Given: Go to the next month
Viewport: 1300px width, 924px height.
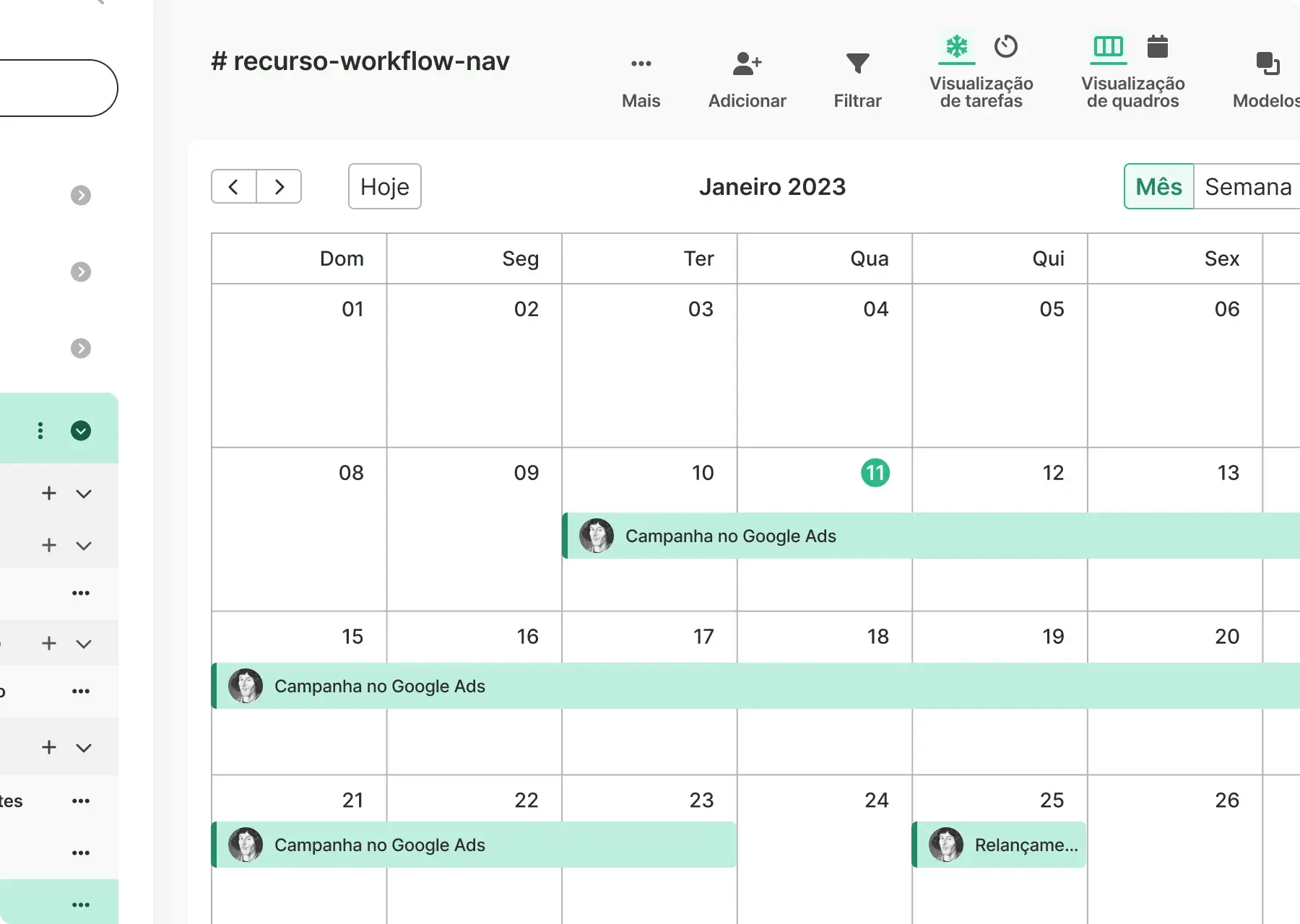Looking at the screenshot, I should 279,187.
